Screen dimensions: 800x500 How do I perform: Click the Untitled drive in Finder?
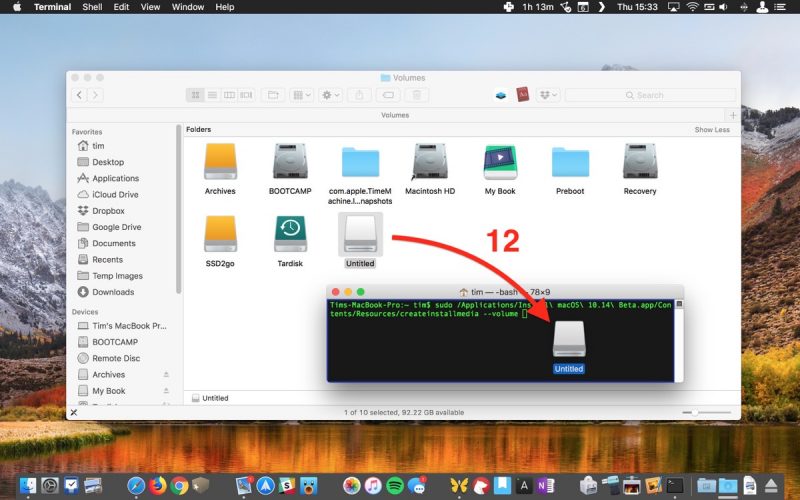pos(360,234)
